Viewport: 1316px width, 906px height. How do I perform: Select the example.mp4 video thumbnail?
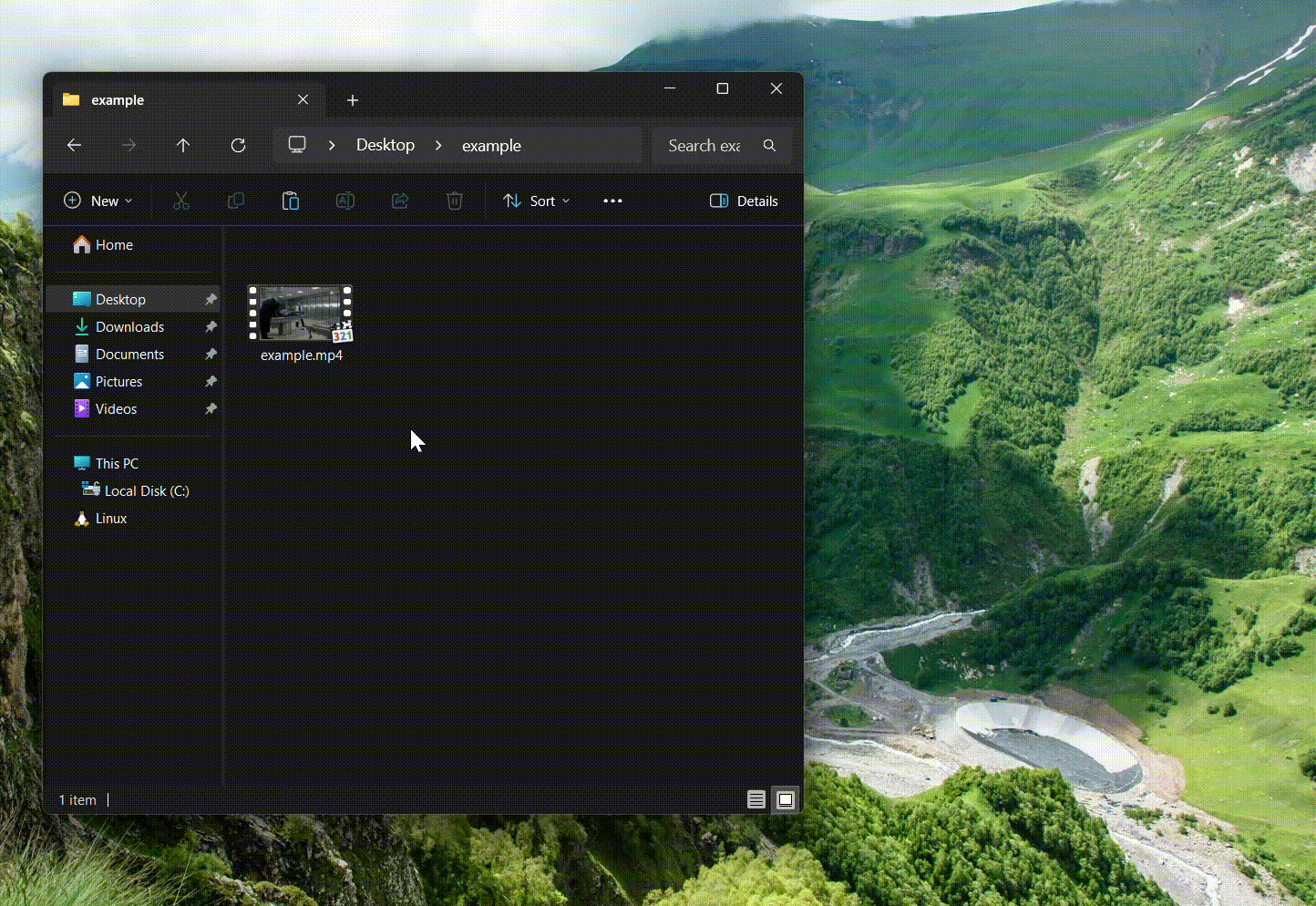pyautogui.click(x=301, y=313)
